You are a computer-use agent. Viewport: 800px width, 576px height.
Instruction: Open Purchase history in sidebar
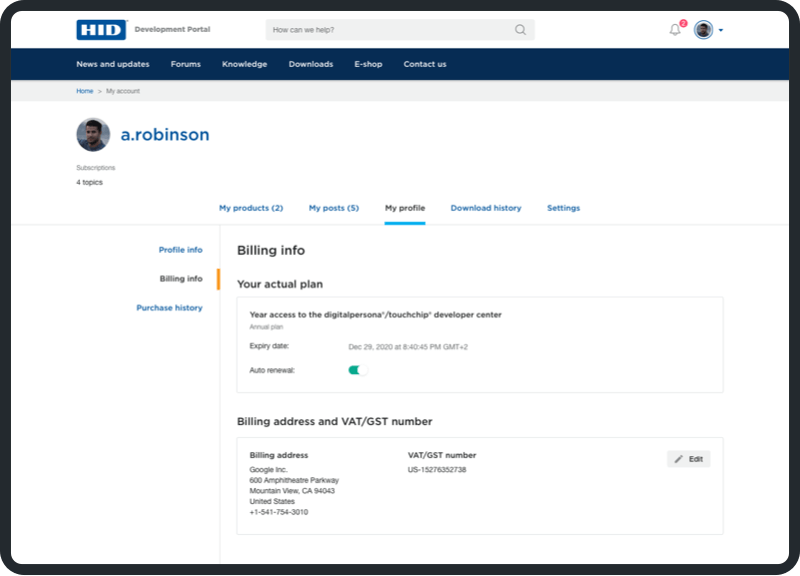pos(169,308)
